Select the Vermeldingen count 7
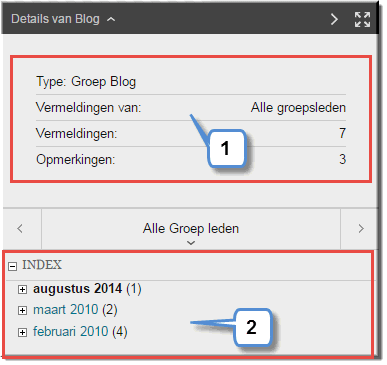This screenshot has width=387, height=365. 342,133
